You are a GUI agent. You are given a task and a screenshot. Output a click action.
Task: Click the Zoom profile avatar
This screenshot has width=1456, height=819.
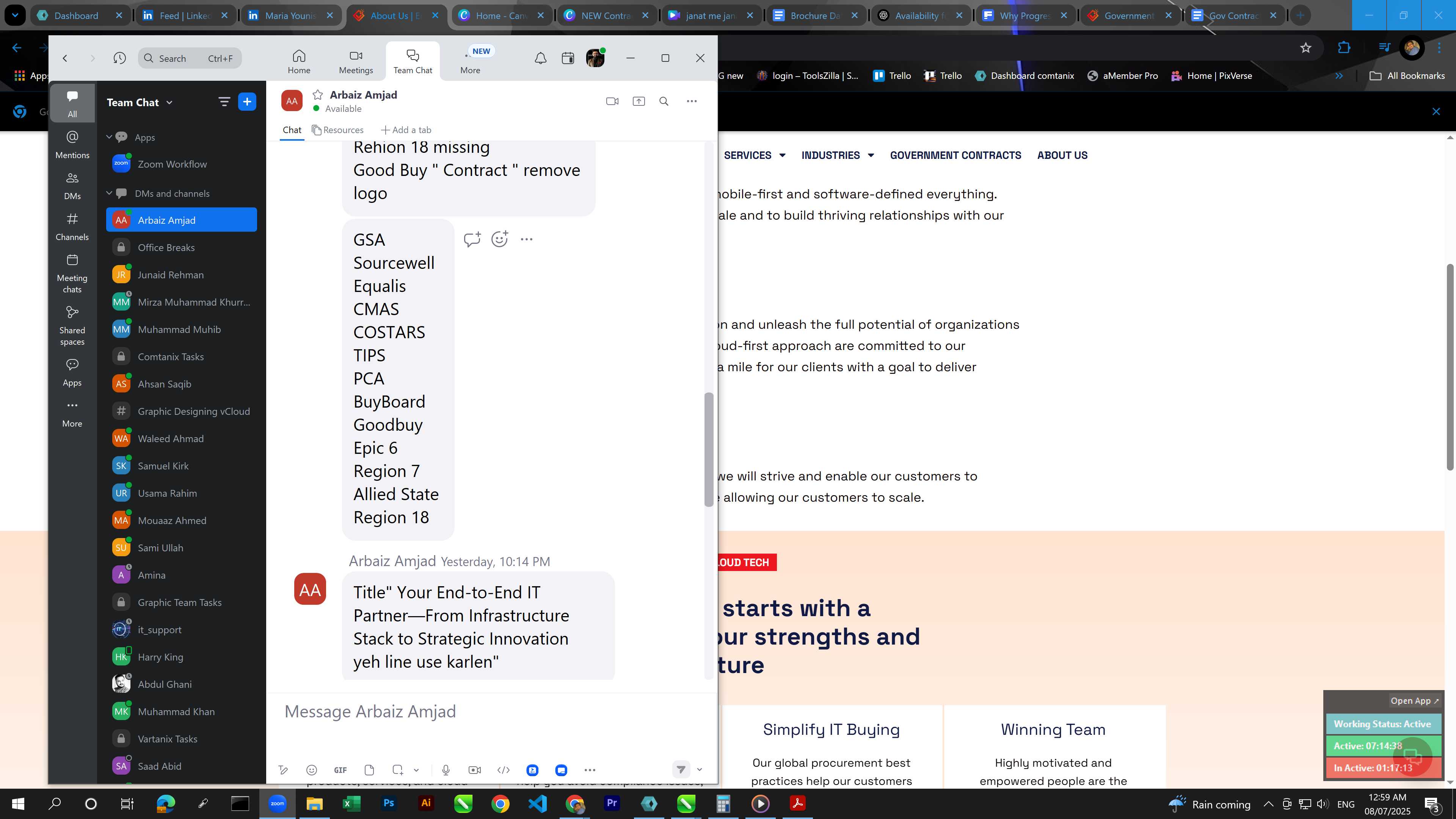point(595,58)
